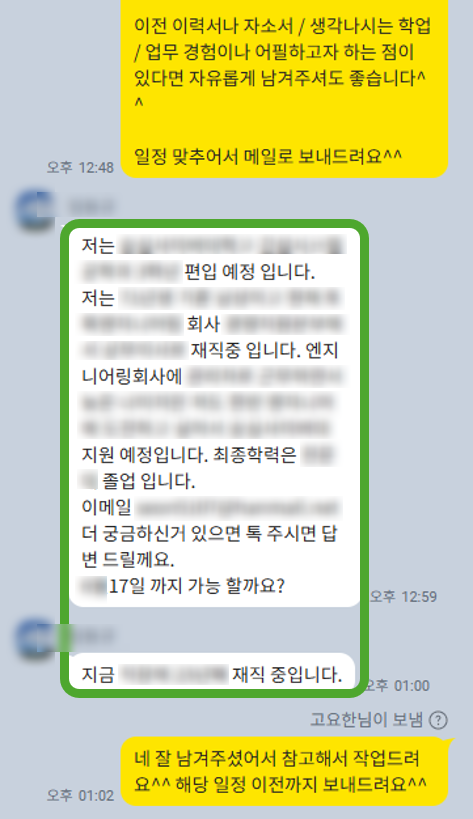The height and width of the screenshot is (819, 473).
Task: Select the white bubble 지금 재직 중입니다
Action: click(x=211, y=674)
